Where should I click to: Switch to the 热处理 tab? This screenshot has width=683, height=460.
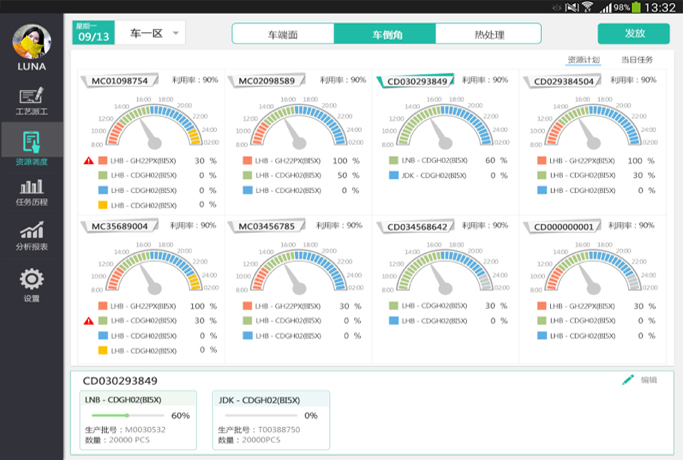[487, 34]
